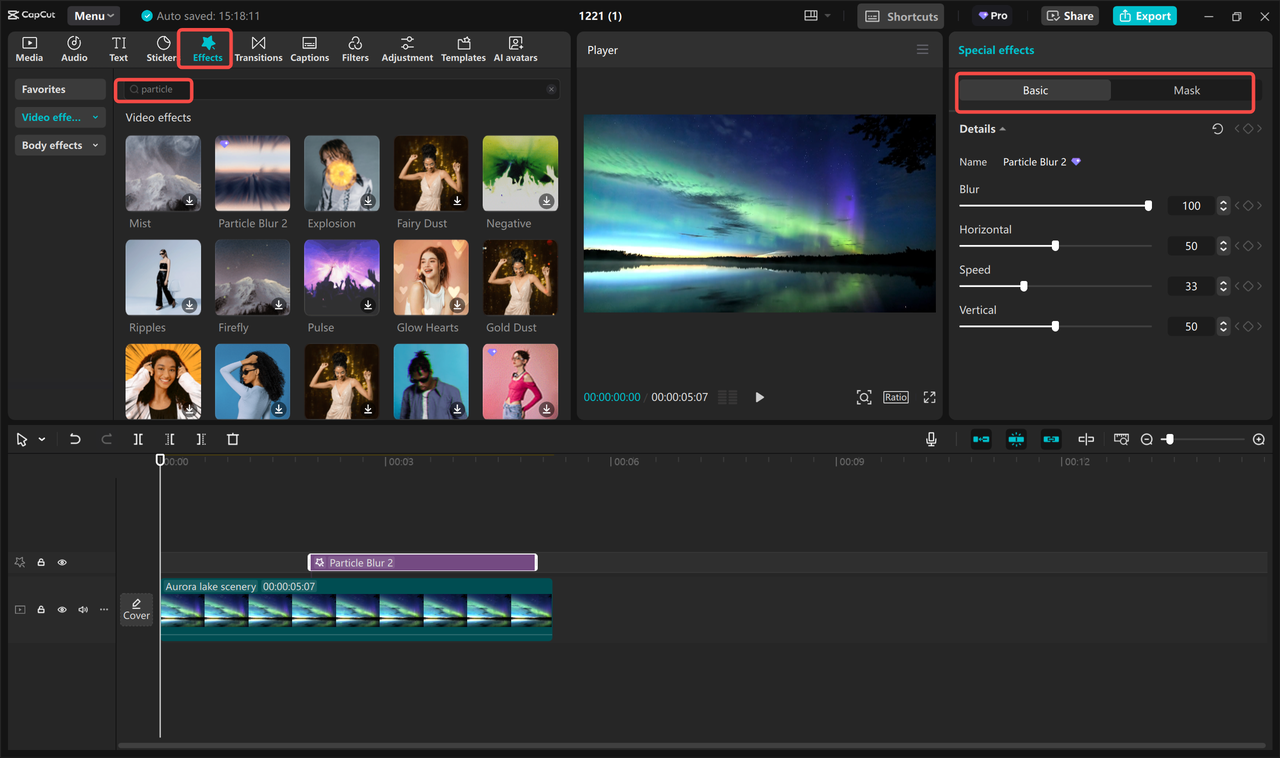Click the microphone record voiceover icon
The width and height of the screenshot is (1280, 758).
(x=931, y=439)
